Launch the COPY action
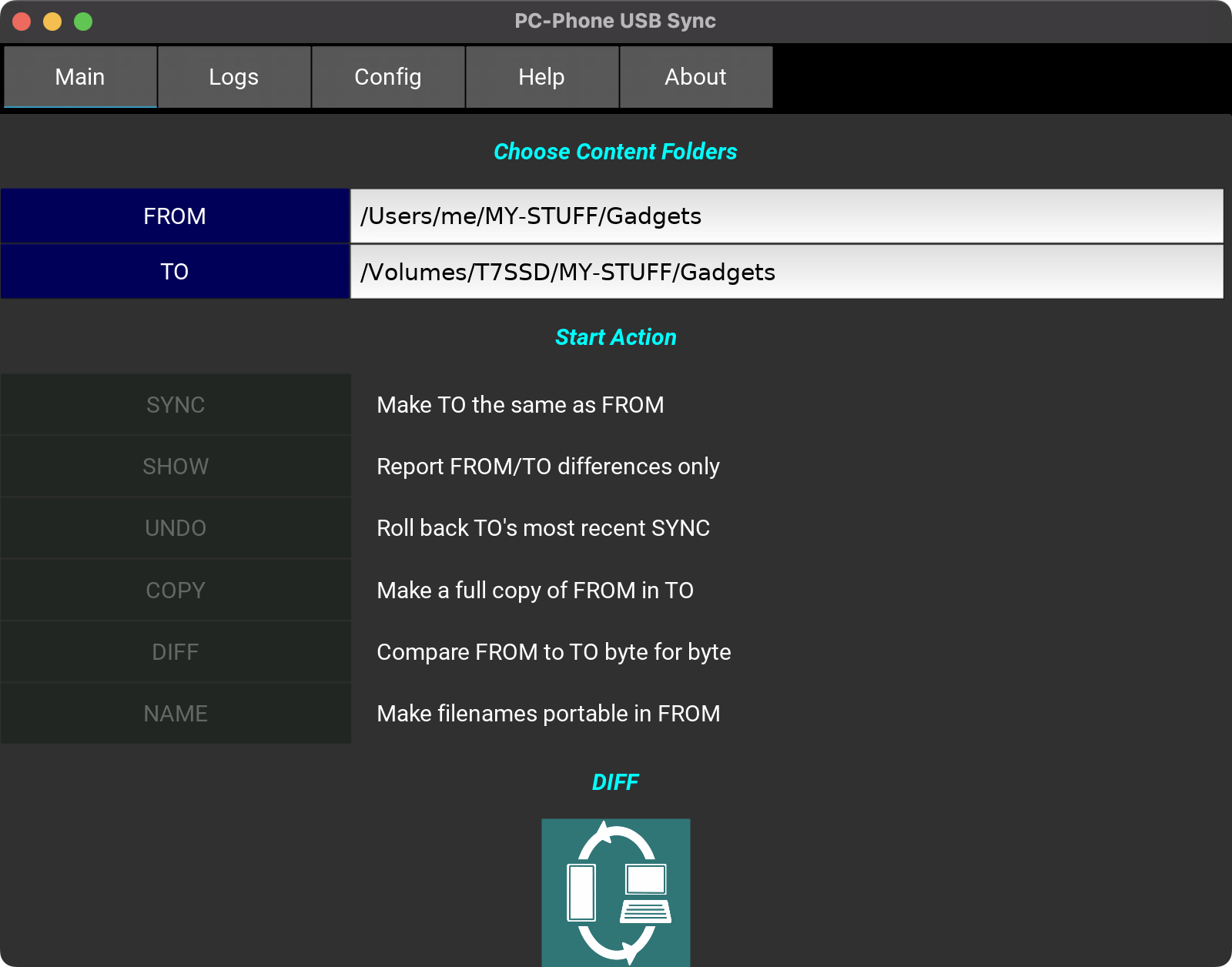The width and height of the screenshot is (1232, 967). click(x=176, y=591)
